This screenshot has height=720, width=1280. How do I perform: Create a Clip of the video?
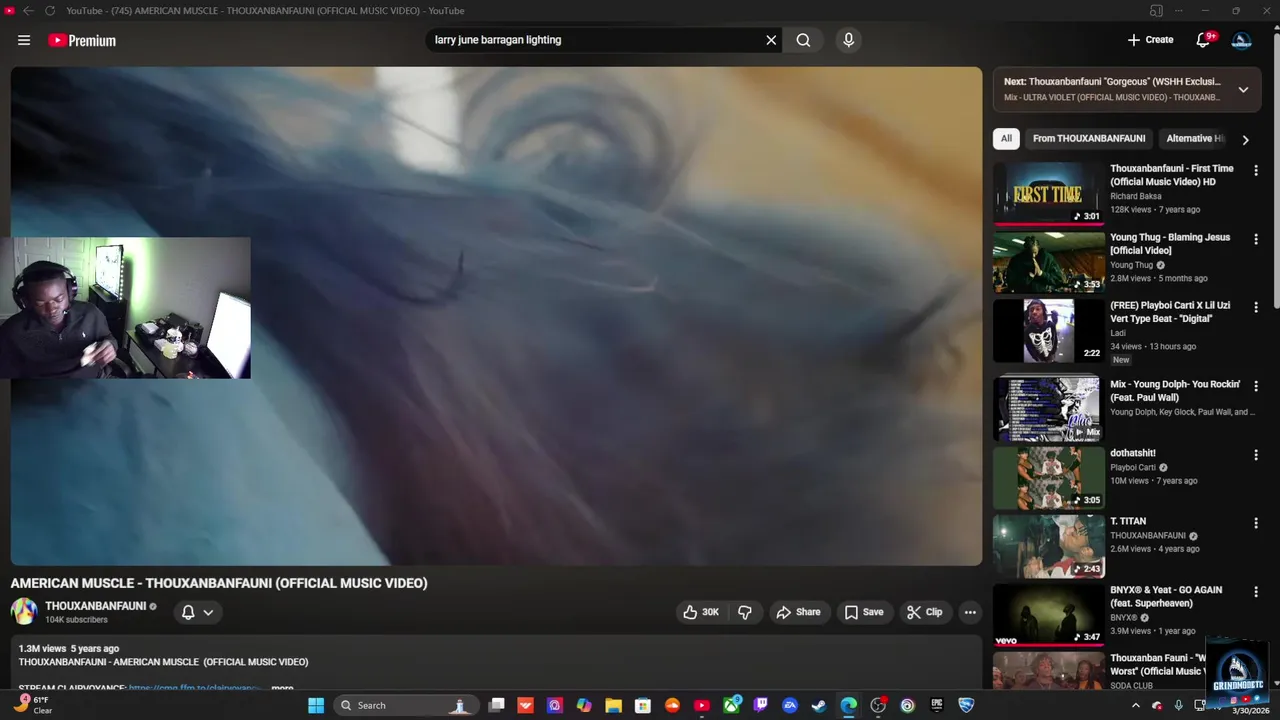(924, 612)
